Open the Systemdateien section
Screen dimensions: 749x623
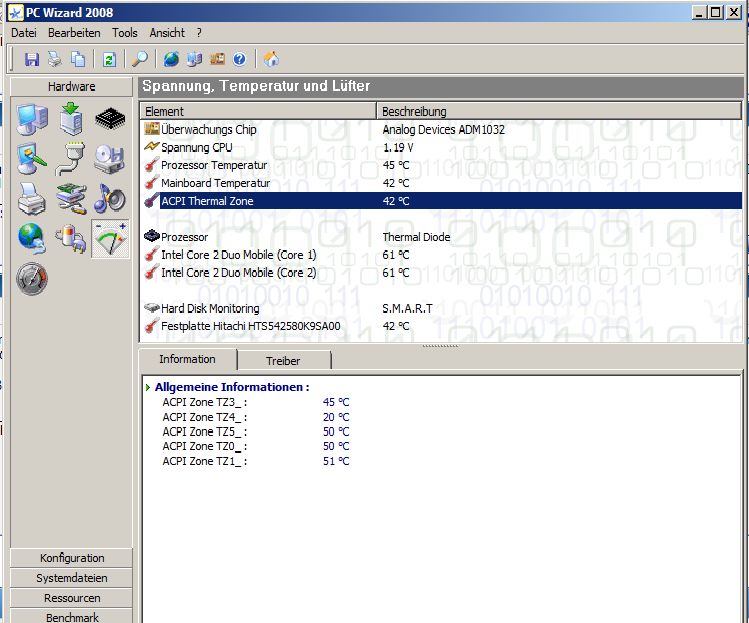(72, 578)
